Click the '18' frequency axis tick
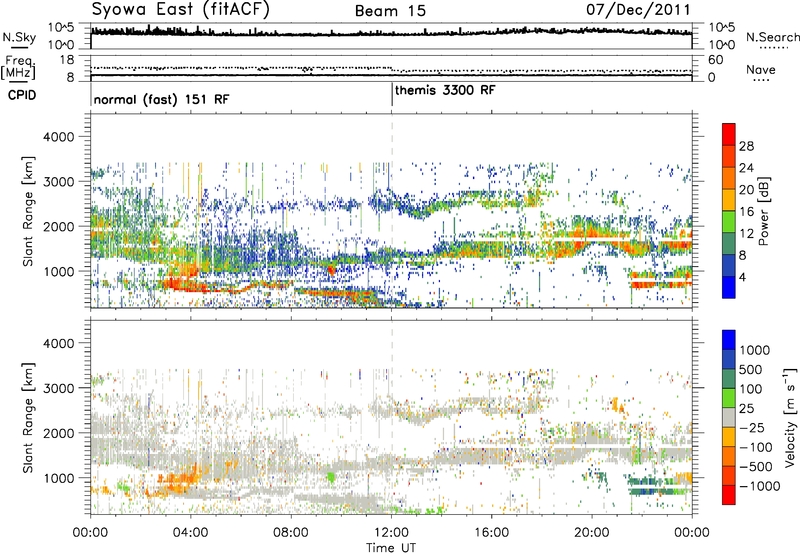The width and height of the screenshot is (800, 554). [67, 60]
